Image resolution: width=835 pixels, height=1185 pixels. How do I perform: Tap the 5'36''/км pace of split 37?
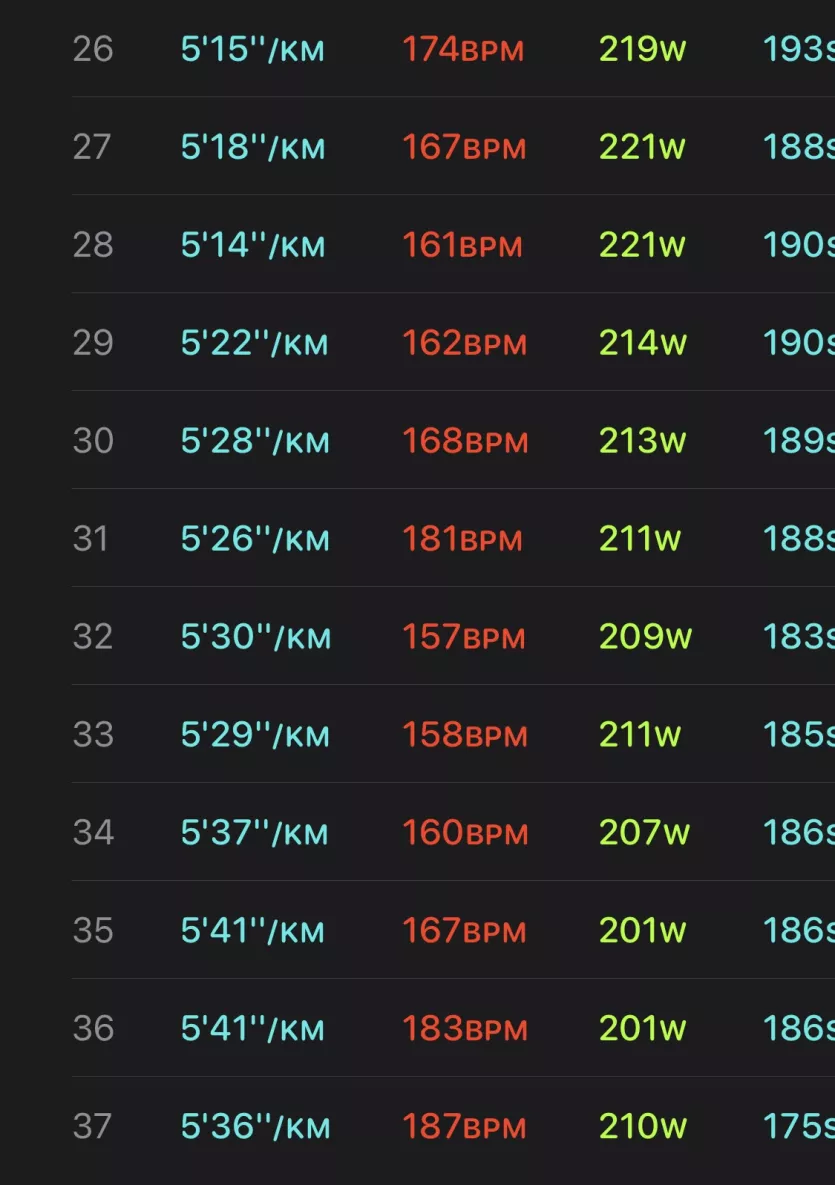tap(255, 1126)
